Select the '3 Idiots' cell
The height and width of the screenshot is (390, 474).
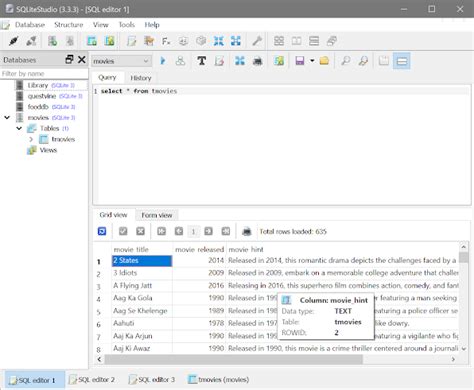pos(142,273)
